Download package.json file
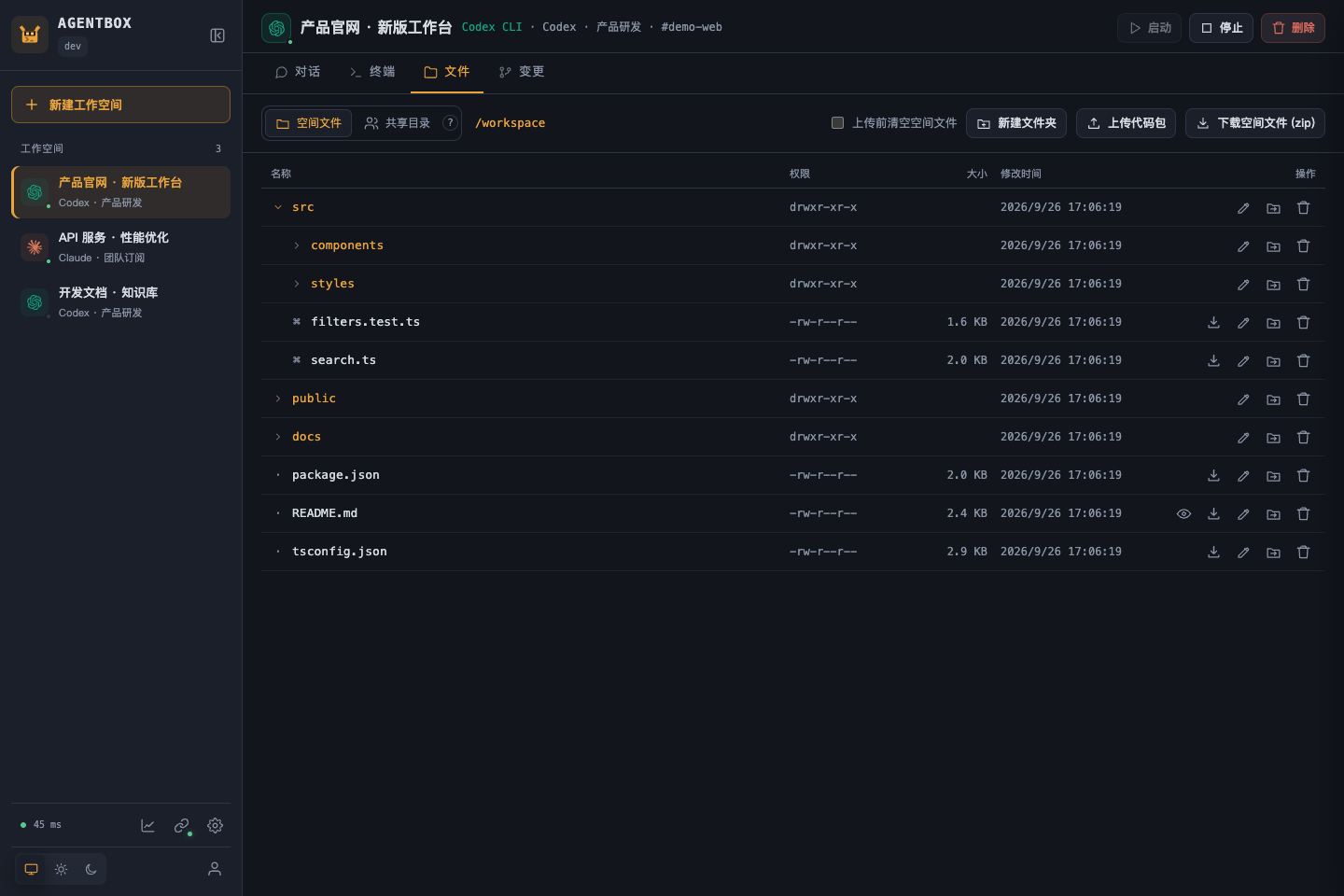1344x896 pixels. point(1213,475)
